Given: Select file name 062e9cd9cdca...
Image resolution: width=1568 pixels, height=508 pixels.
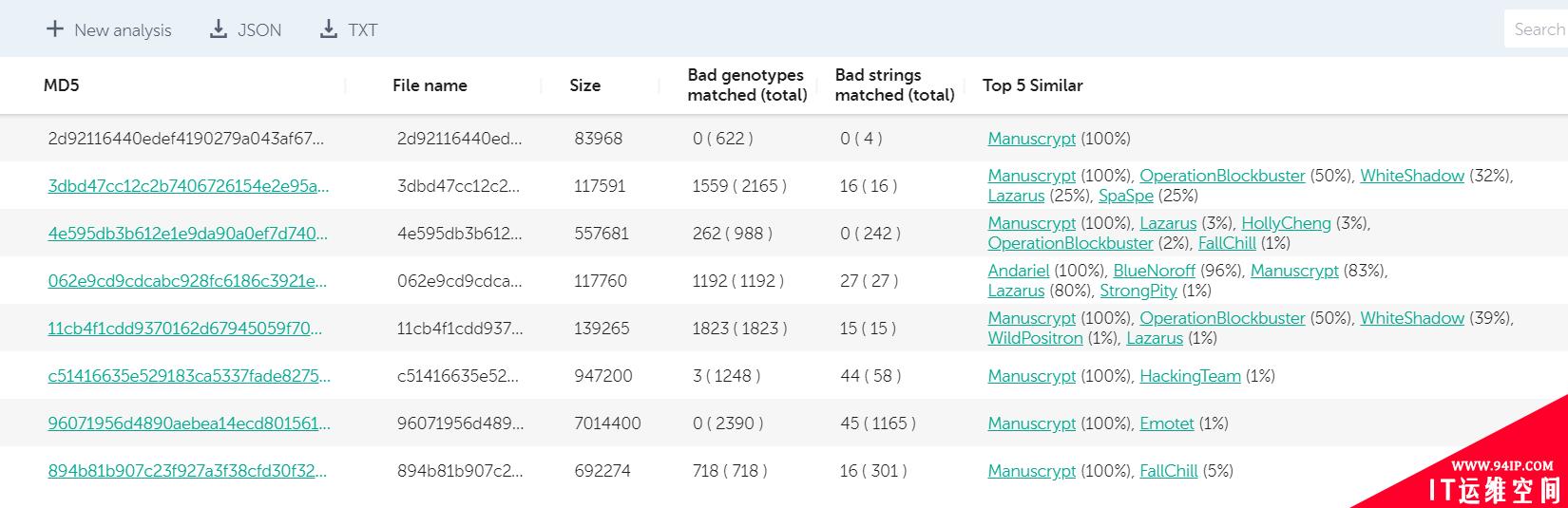Looking at the screenshot, I should click(460, 281).
